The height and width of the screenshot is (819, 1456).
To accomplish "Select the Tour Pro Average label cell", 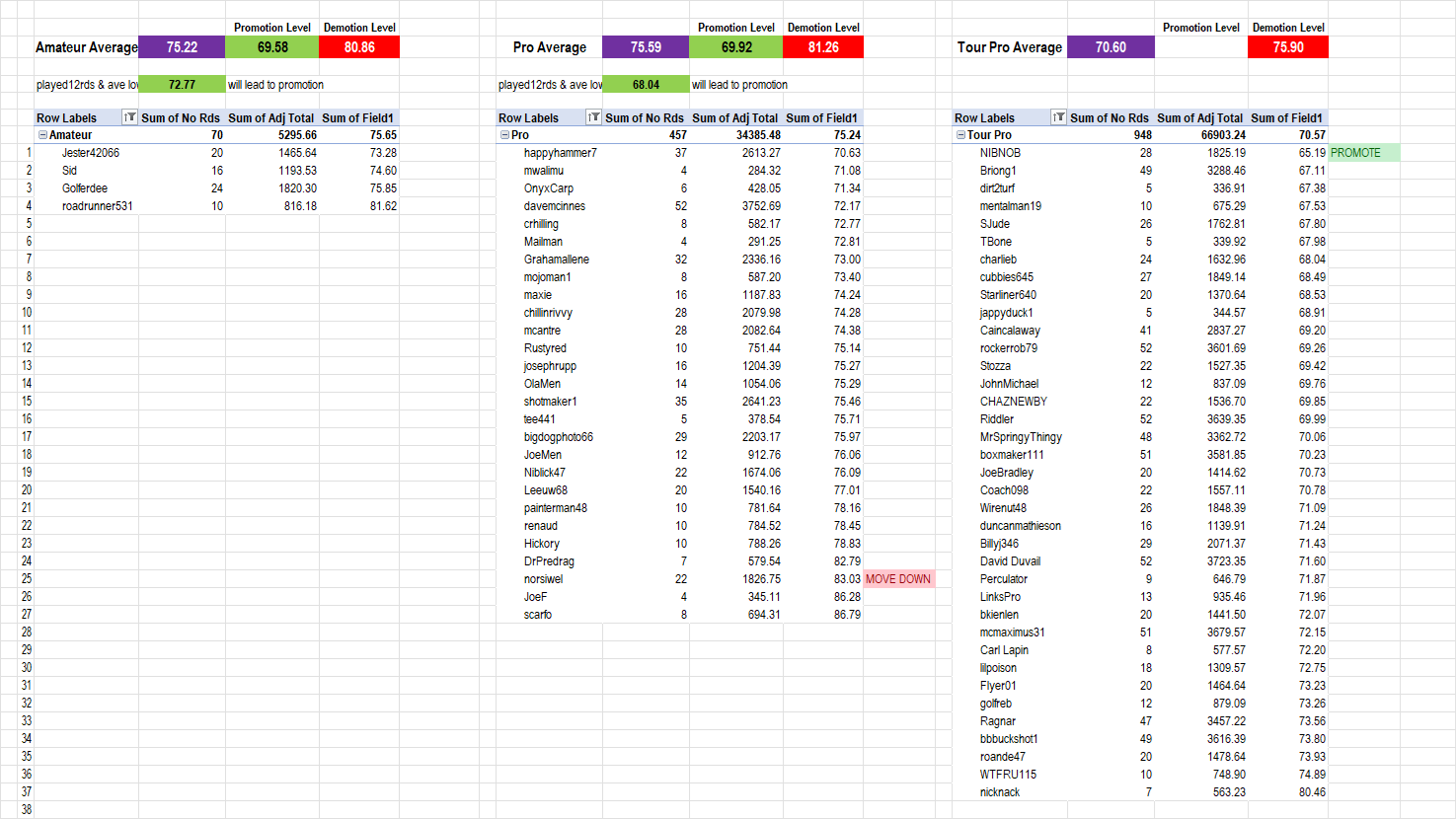I will click(1009, 47).
